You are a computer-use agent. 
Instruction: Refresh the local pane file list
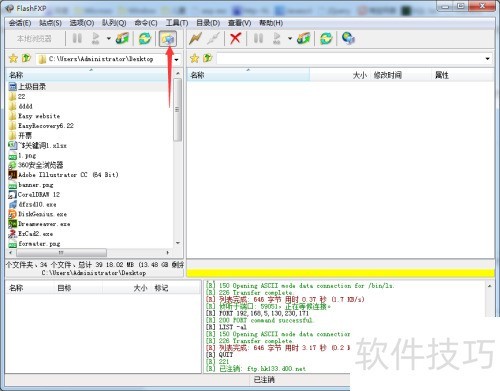(145, 38)
